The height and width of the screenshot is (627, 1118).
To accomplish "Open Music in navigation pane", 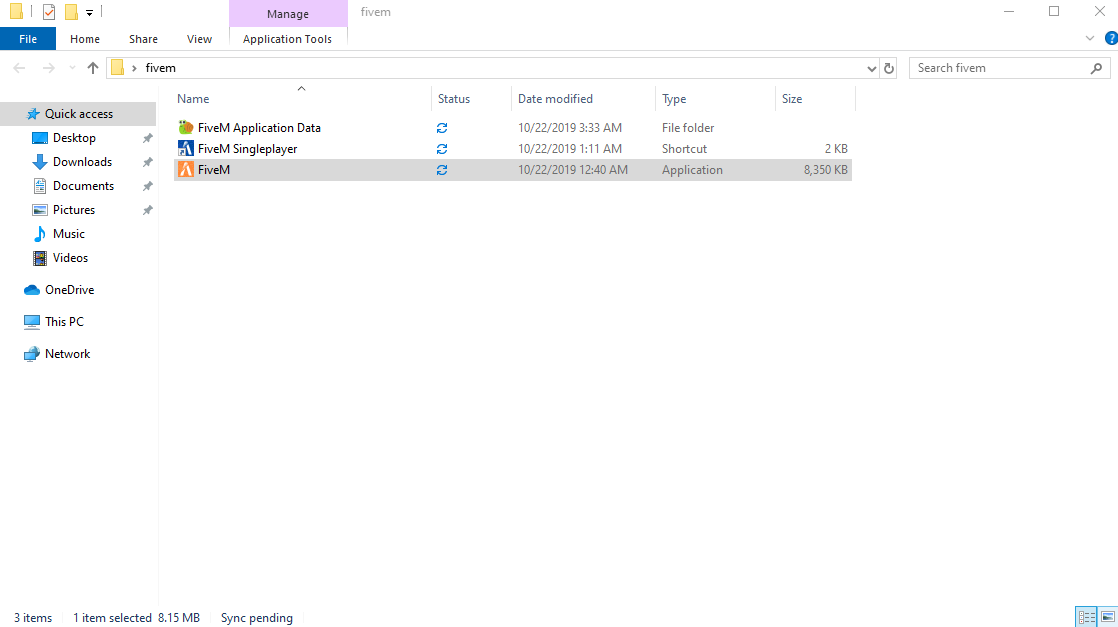I will tap(68, 234).
